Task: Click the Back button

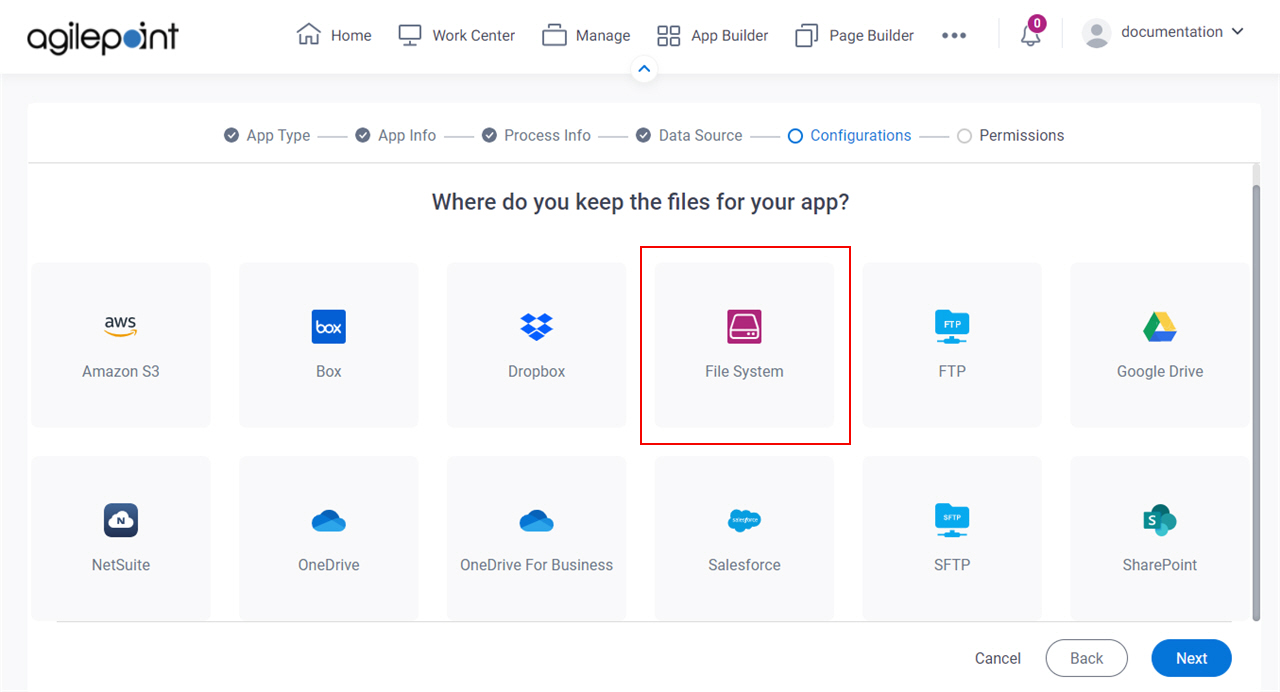Action: pos(1087,658)
